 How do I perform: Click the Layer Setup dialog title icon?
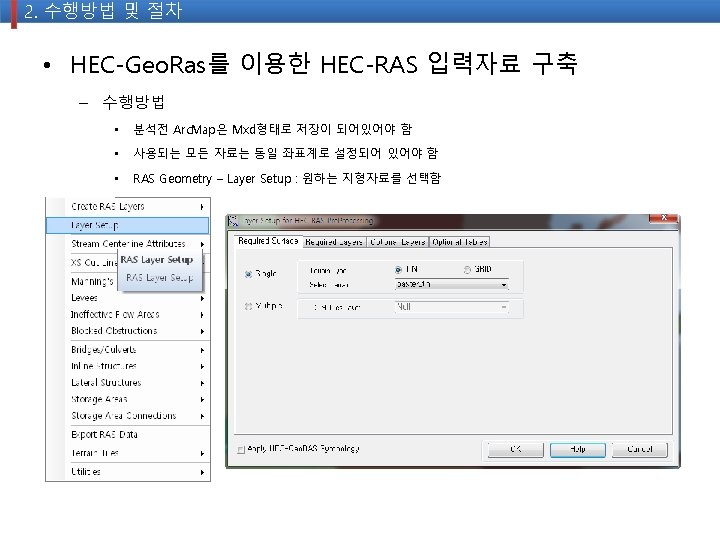click(x=233, y=221)
